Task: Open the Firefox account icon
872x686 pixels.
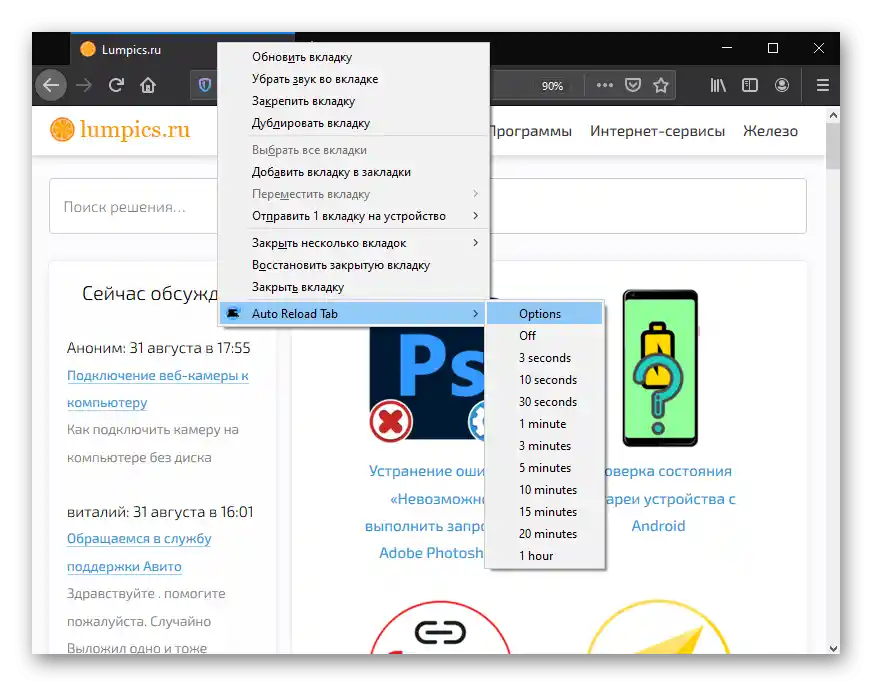Action: [x=782, y=85]
